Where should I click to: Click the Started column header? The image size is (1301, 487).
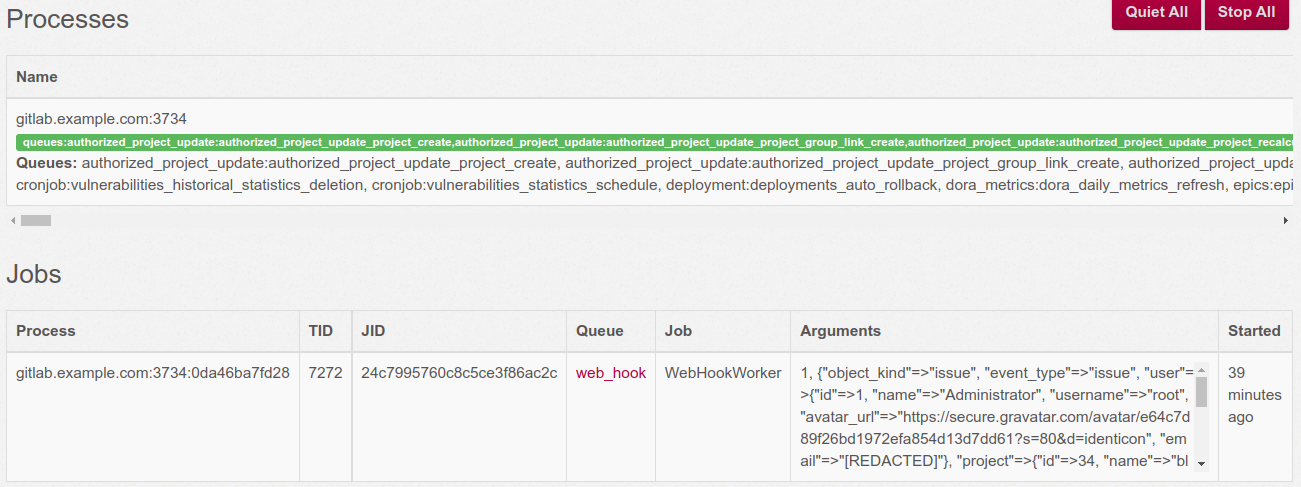1254,331
